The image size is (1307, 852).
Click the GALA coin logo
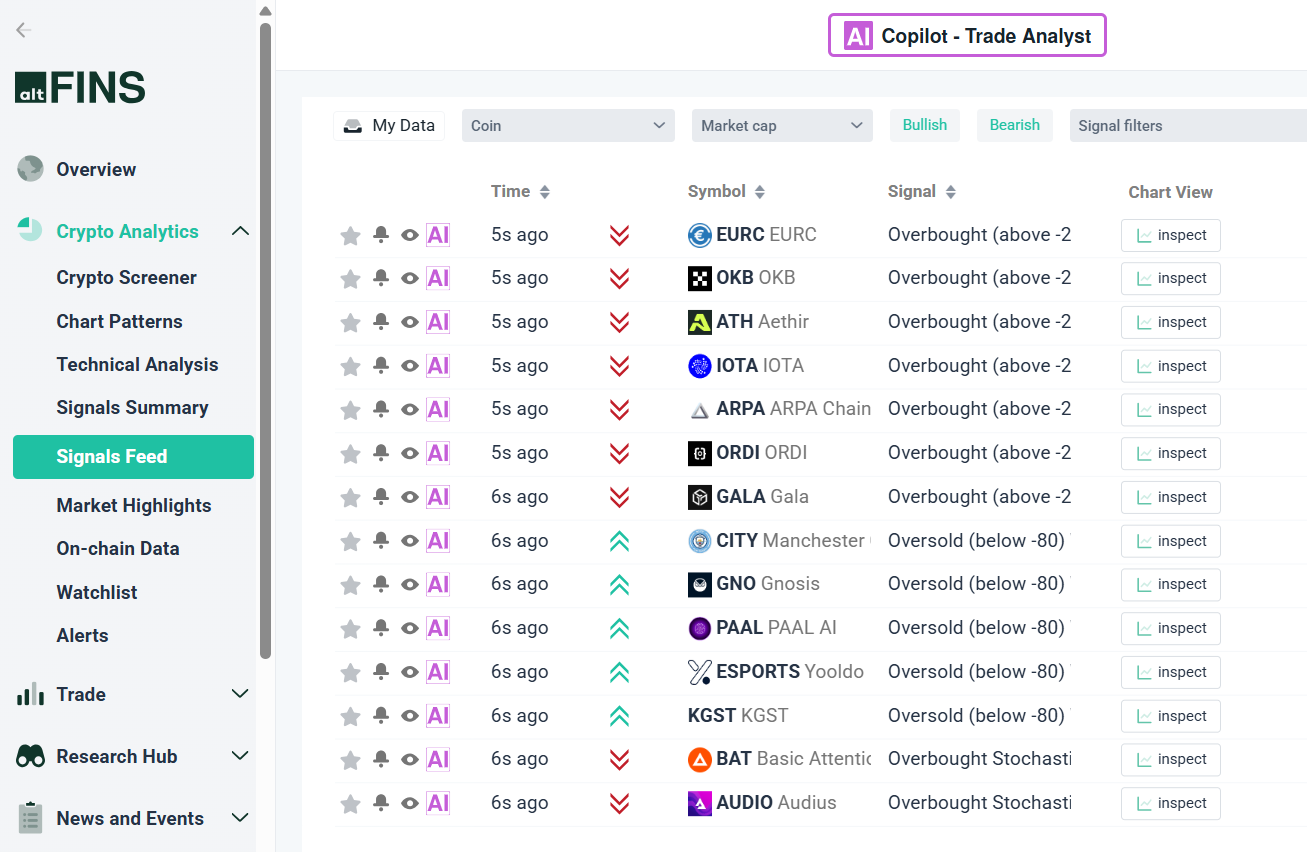click(700, 497)
